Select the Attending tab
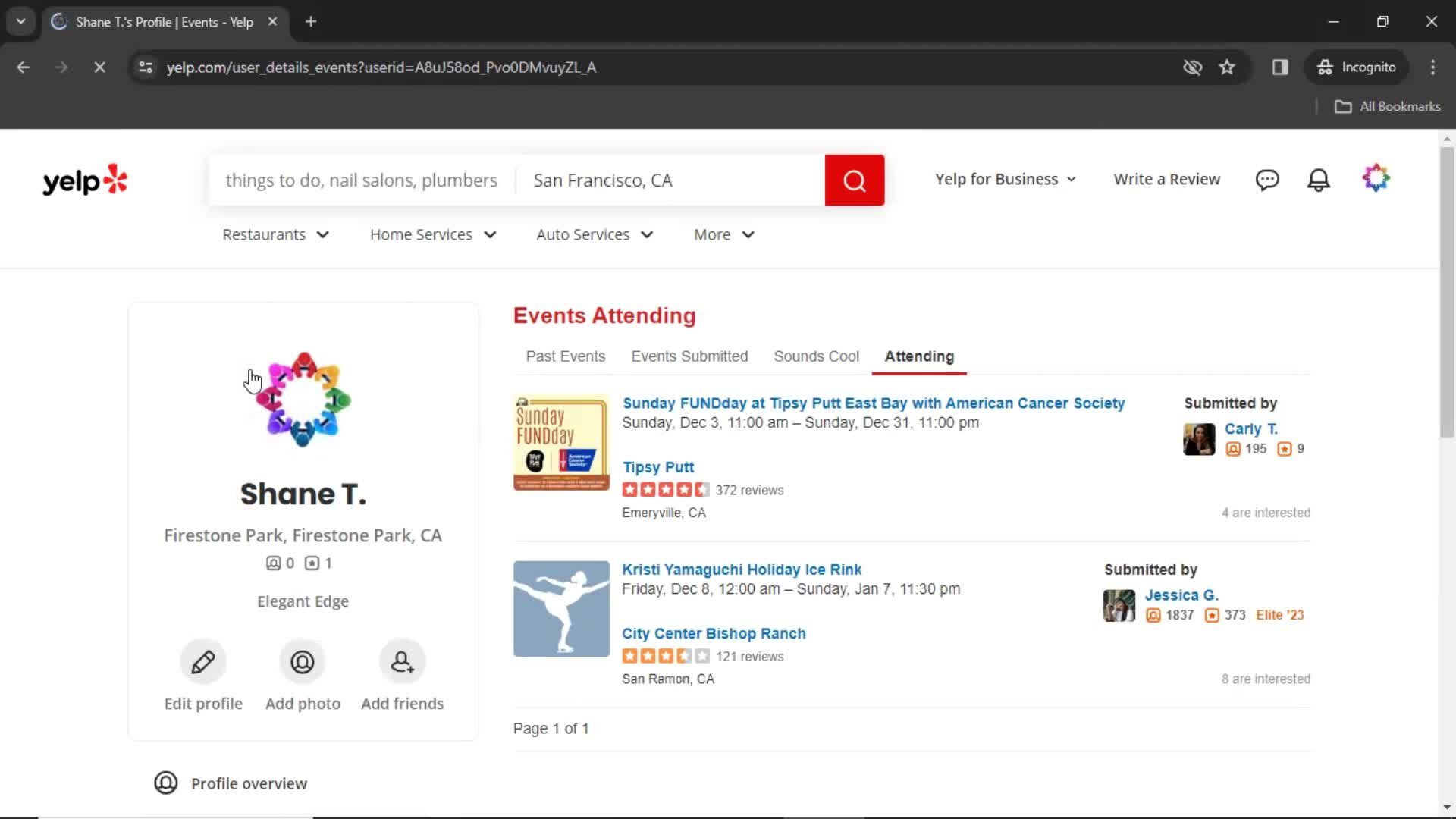Image resolution: width=1456 pixels, height=819 pixels. click(x=919, y=356)
